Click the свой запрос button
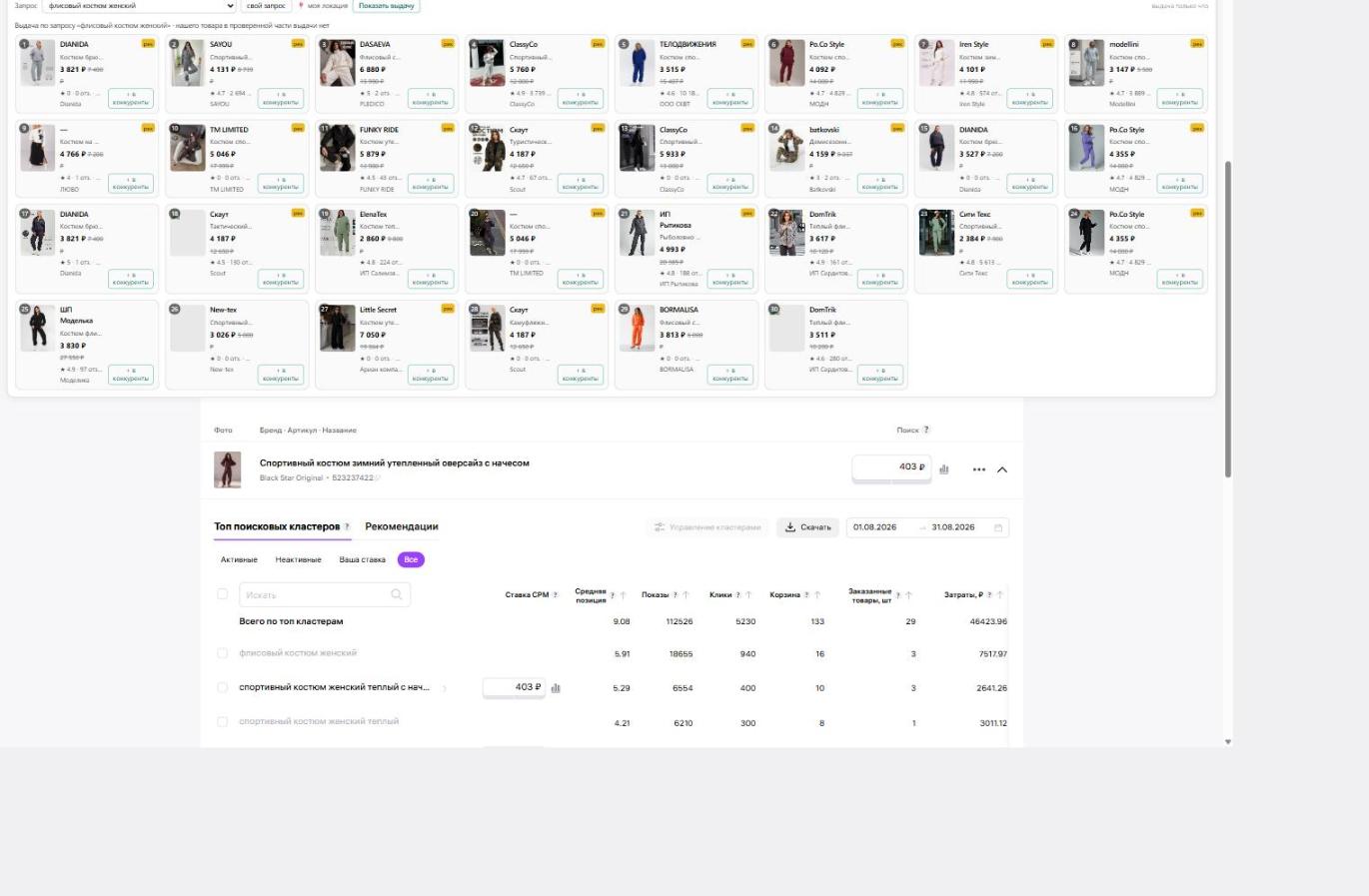 [267, 5]
